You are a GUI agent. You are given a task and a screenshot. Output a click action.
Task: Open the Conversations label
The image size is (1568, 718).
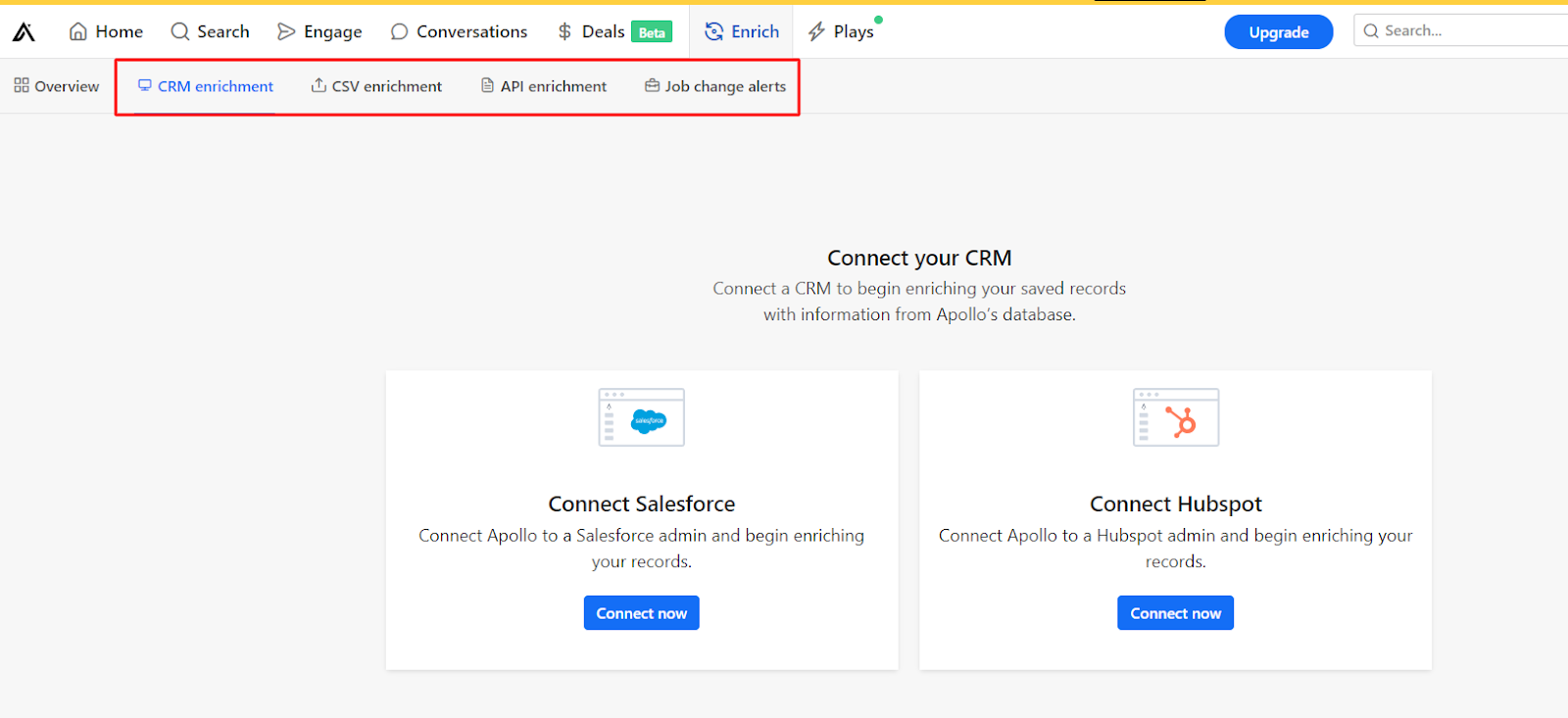coord(472,31)
